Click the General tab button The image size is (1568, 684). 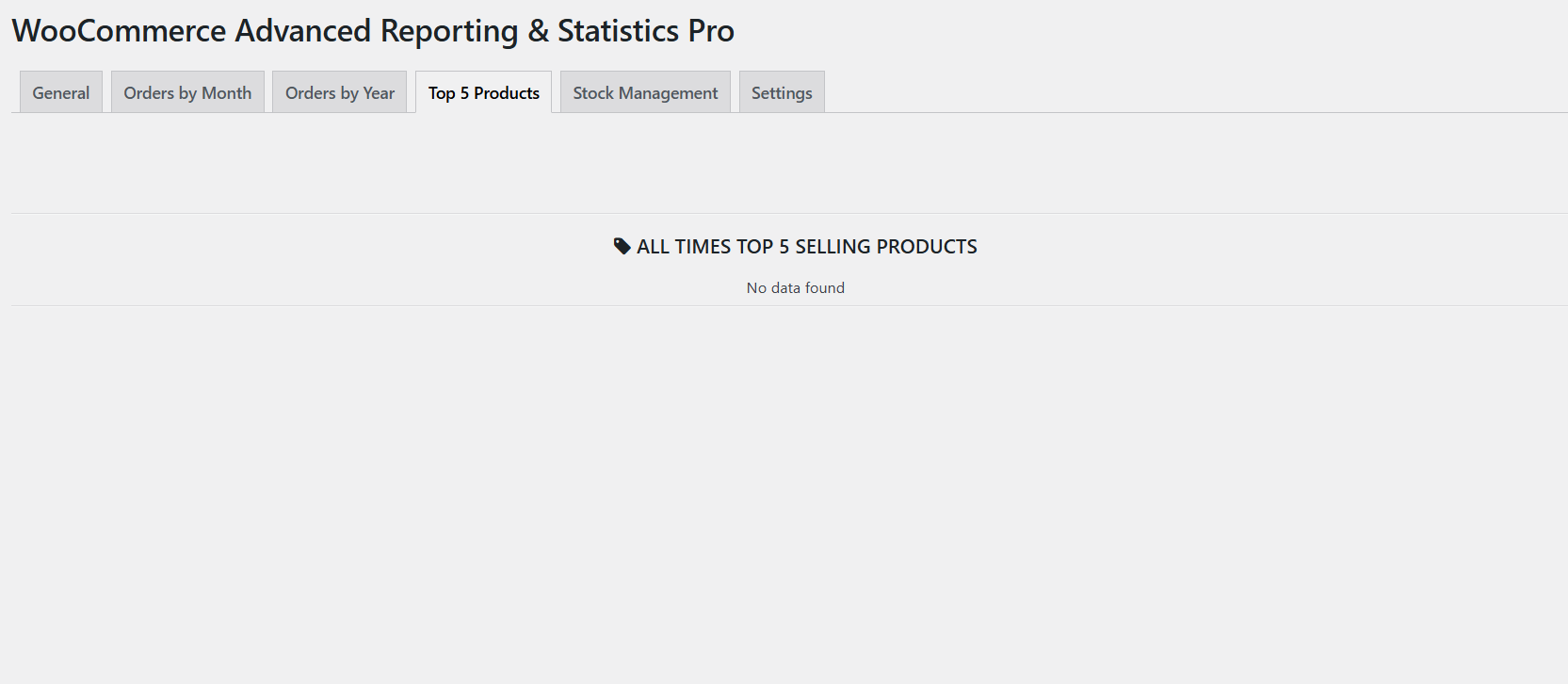point(60,91)
